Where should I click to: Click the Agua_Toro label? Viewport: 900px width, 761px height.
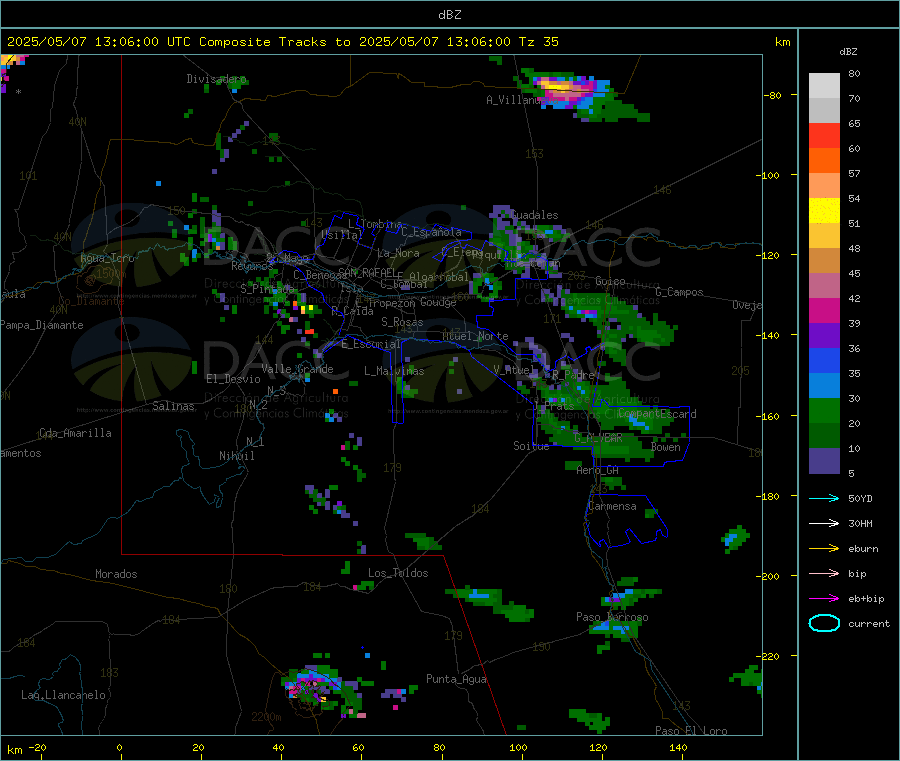(107, 258)
